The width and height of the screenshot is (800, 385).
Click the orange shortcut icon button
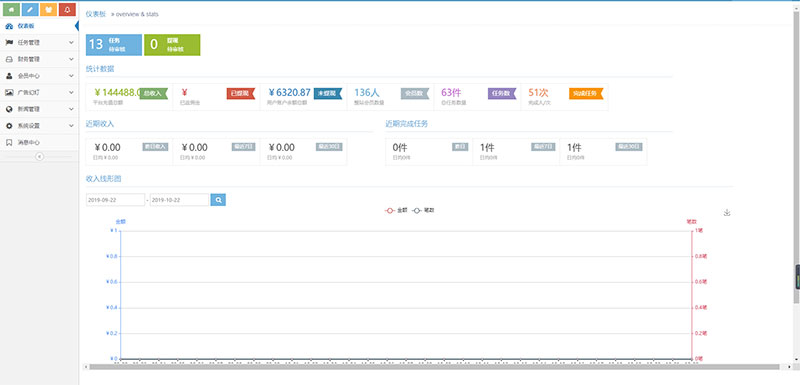tap(48, 9)
